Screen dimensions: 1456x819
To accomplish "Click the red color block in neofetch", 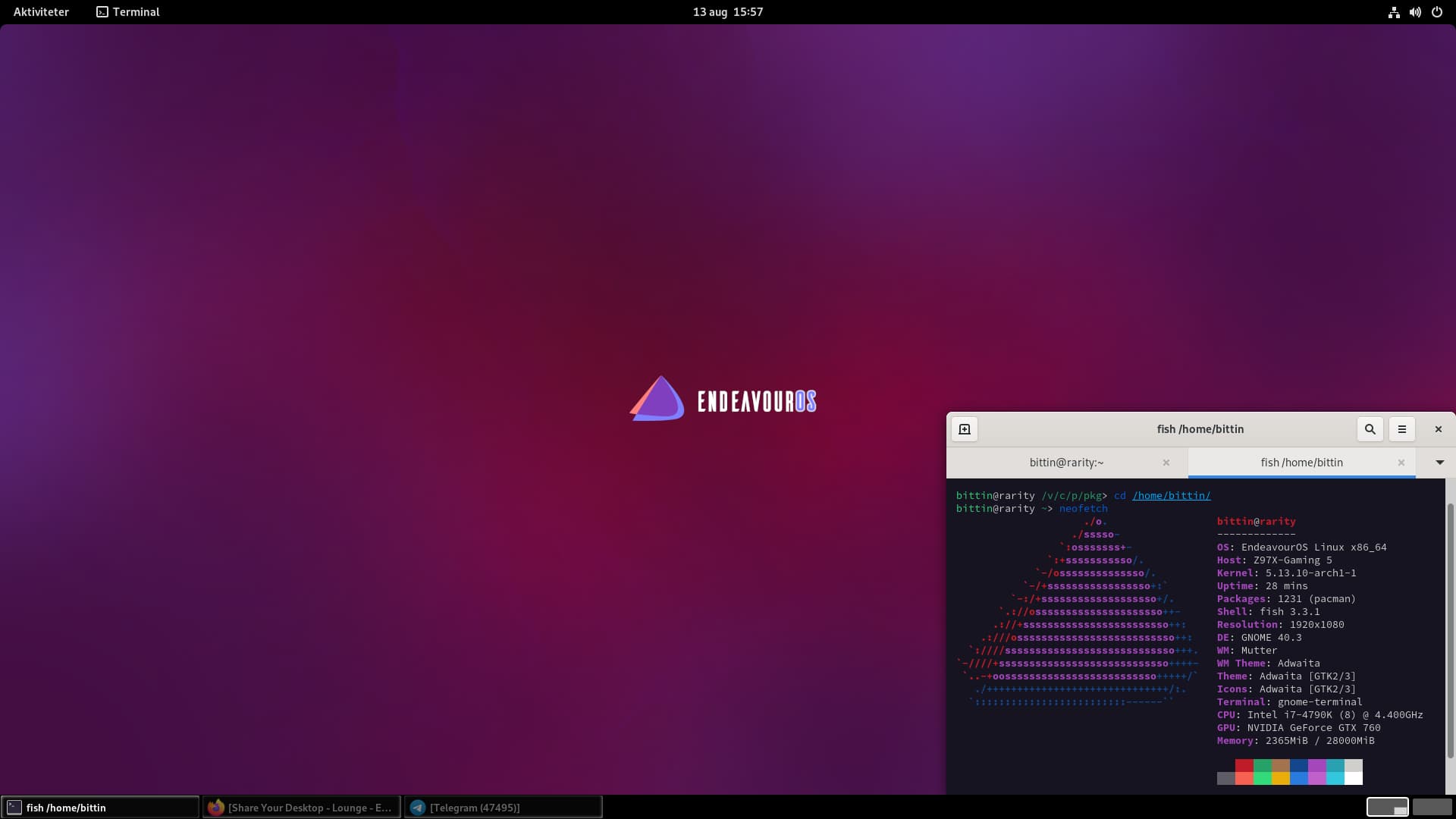I will tap(1244, 765).
